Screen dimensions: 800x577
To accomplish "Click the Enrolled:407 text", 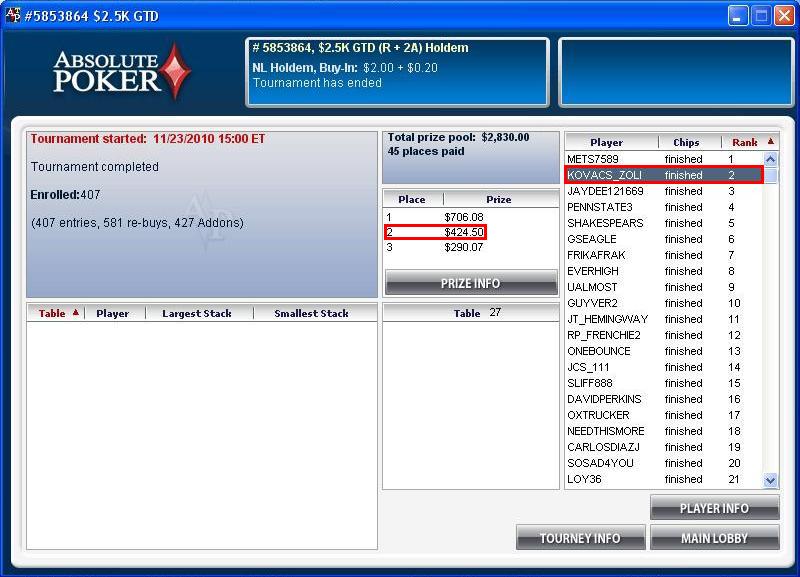I will [65, 195].
